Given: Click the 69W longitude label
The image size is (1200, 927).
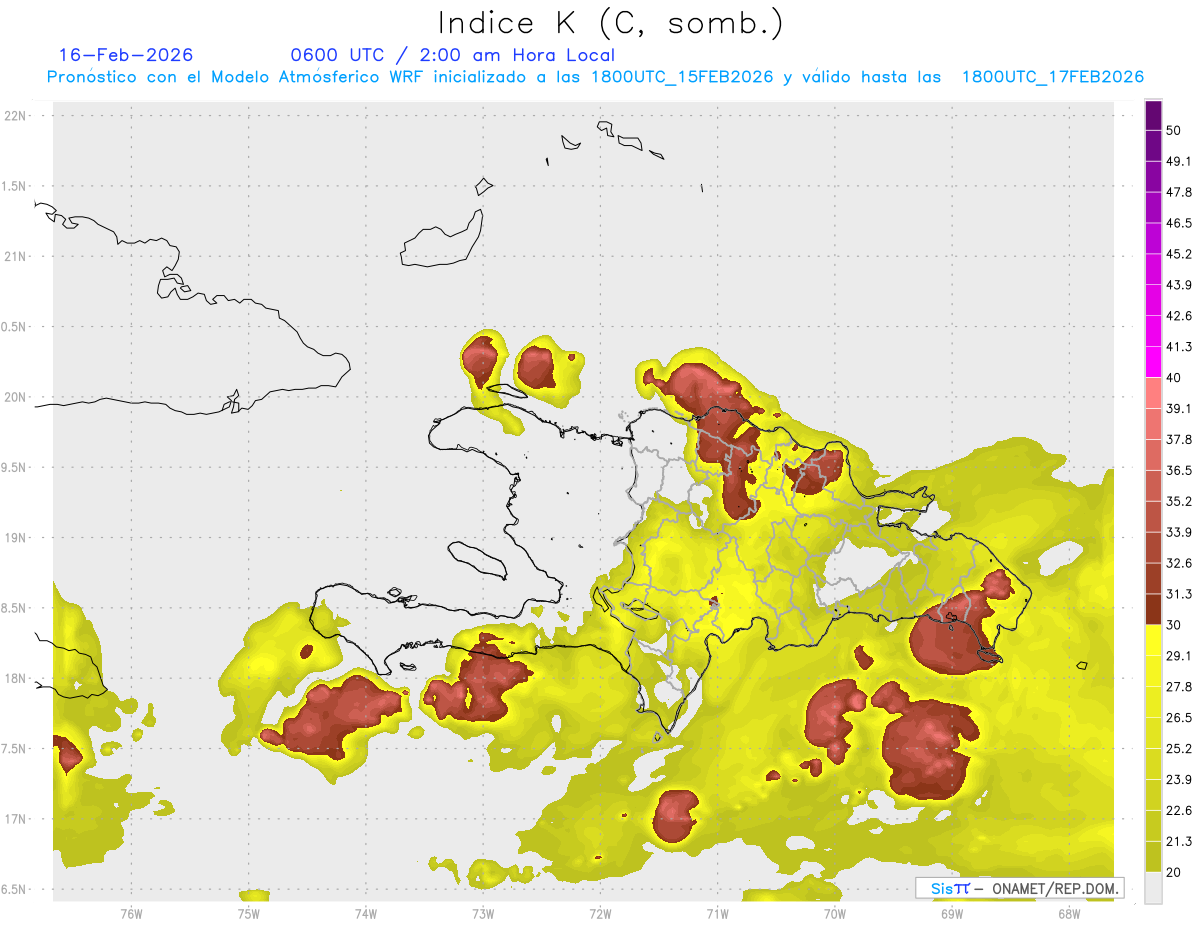Looking at the screenshot, I should point(952,913).
